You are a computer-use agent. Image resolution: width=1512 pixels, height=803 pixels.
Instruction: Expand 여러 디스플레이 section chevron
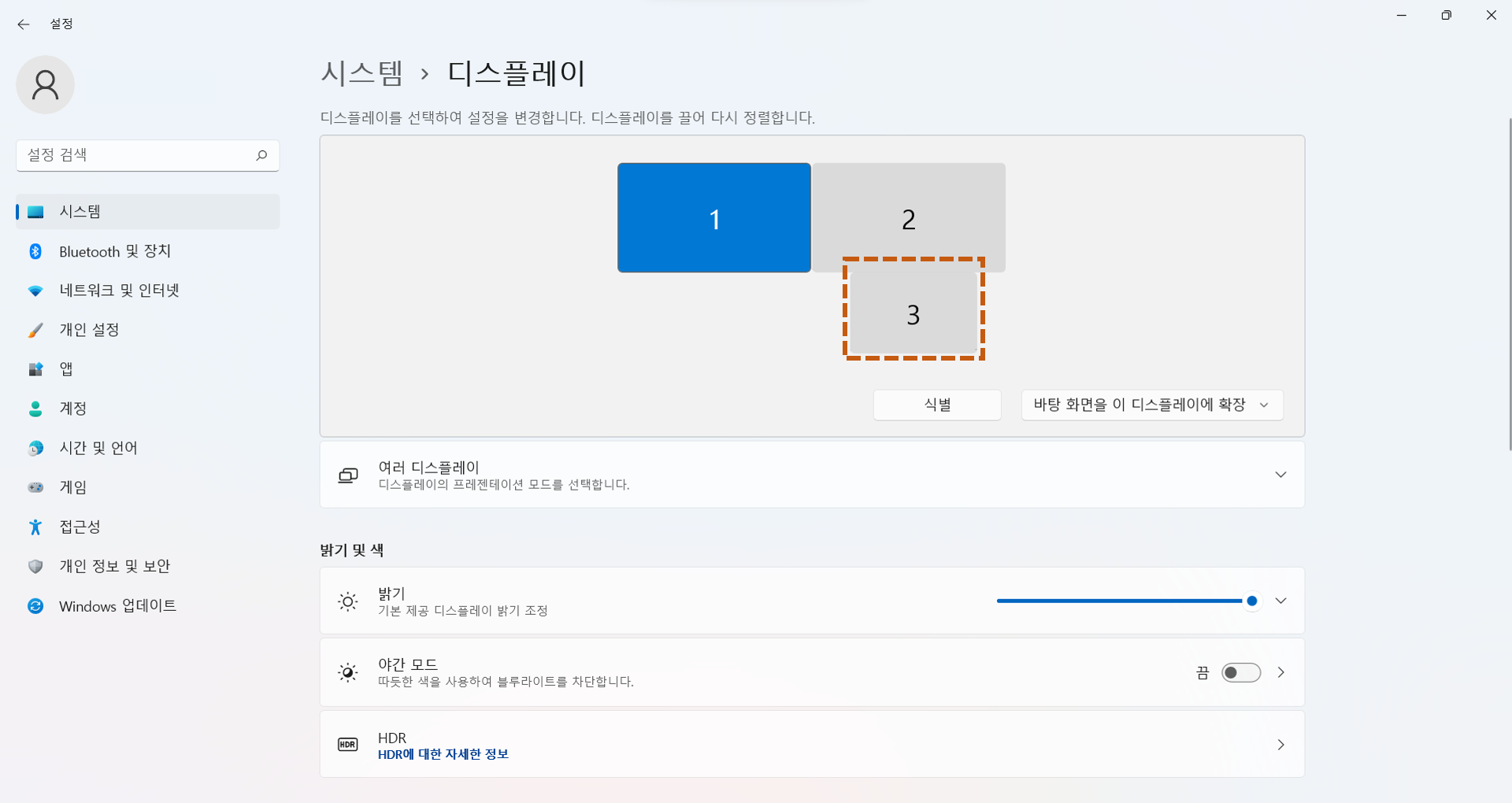click(x=1281, y=475)
